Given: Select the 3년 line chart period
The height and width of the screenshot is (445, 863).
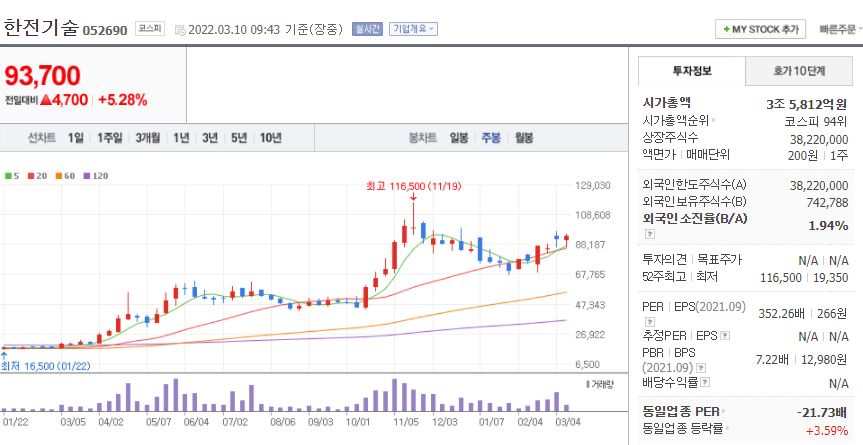Looking at the screenshot, I should pos(210,138).
